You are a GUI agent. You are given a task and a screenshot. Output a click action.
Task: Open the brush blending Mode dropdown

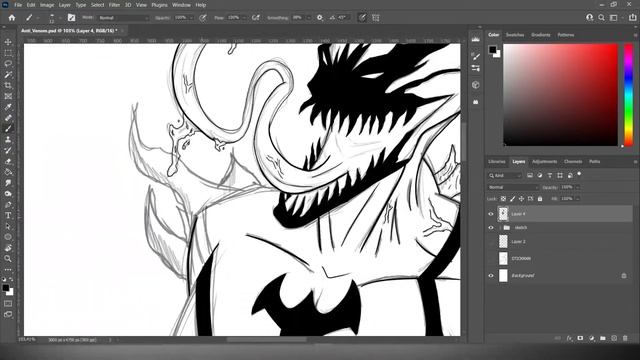pyautogui.click(x=124, y=18)
